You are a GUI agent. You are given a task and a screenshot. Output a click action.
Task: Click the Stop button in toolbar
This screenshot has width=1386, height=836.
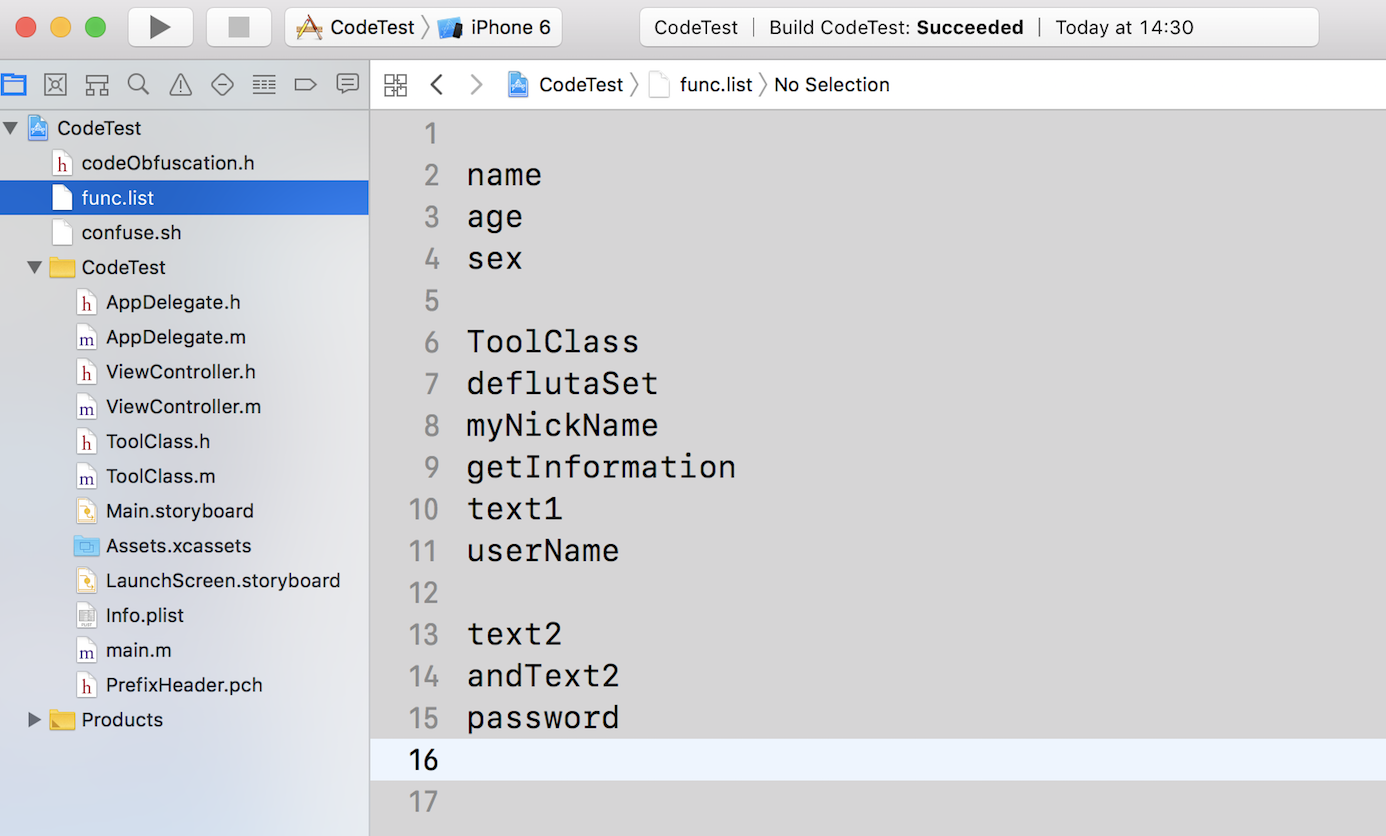point(238,27)
